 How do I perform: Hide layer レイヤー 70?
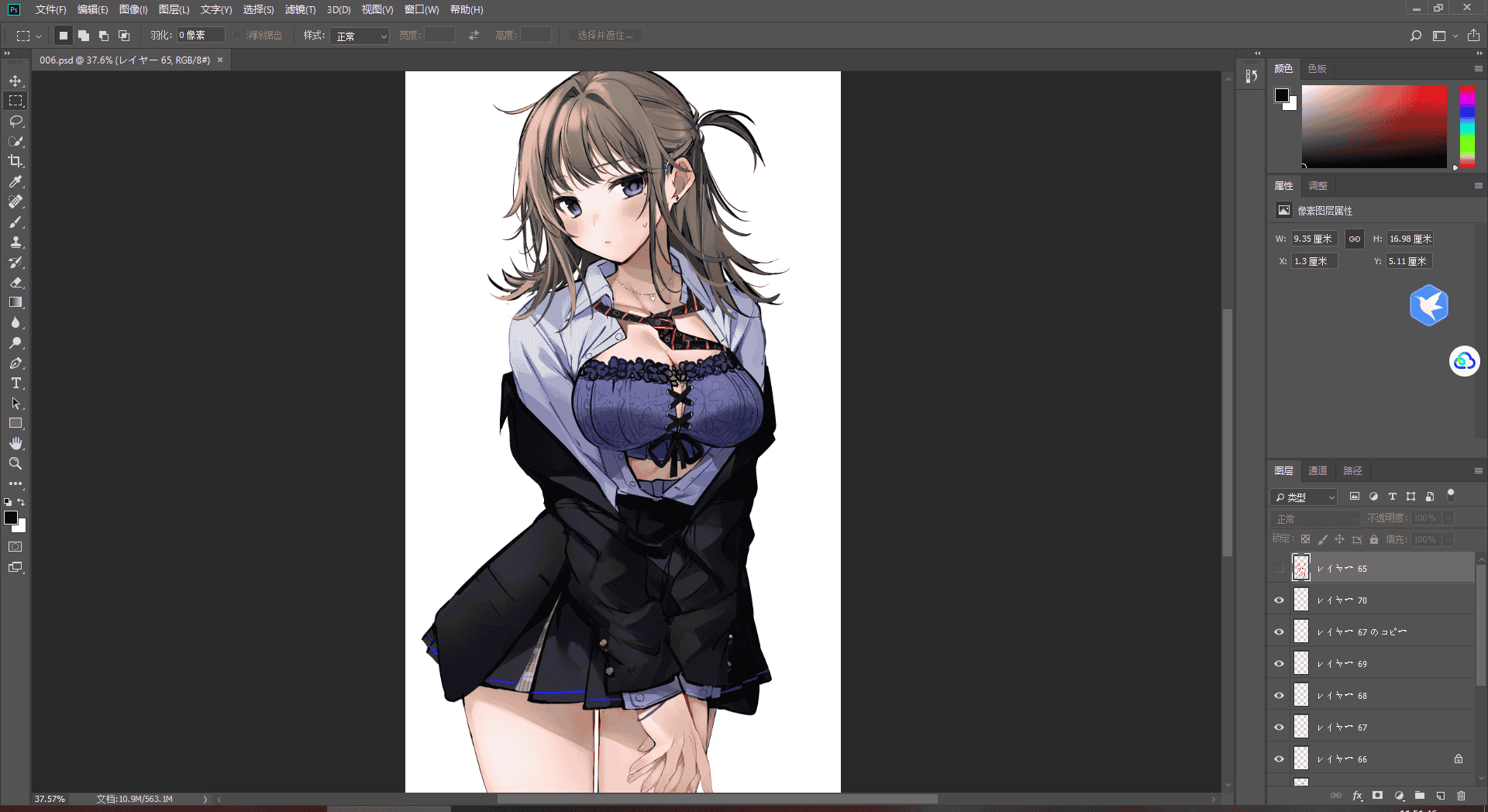tap(1279, 600)
